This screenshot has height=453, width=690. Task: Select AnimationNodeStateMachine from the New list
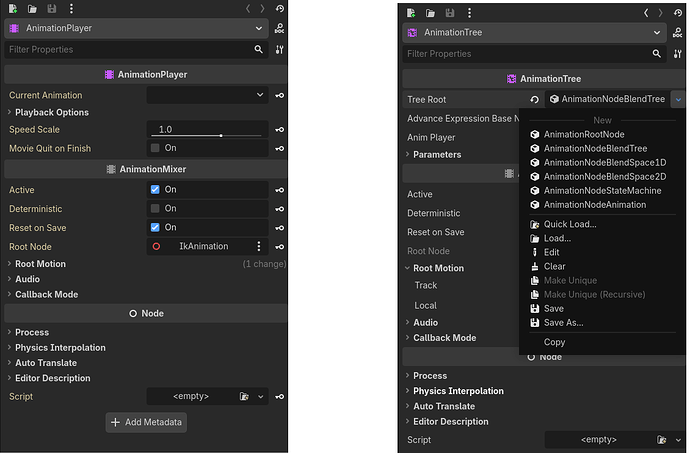click(594, 190)
